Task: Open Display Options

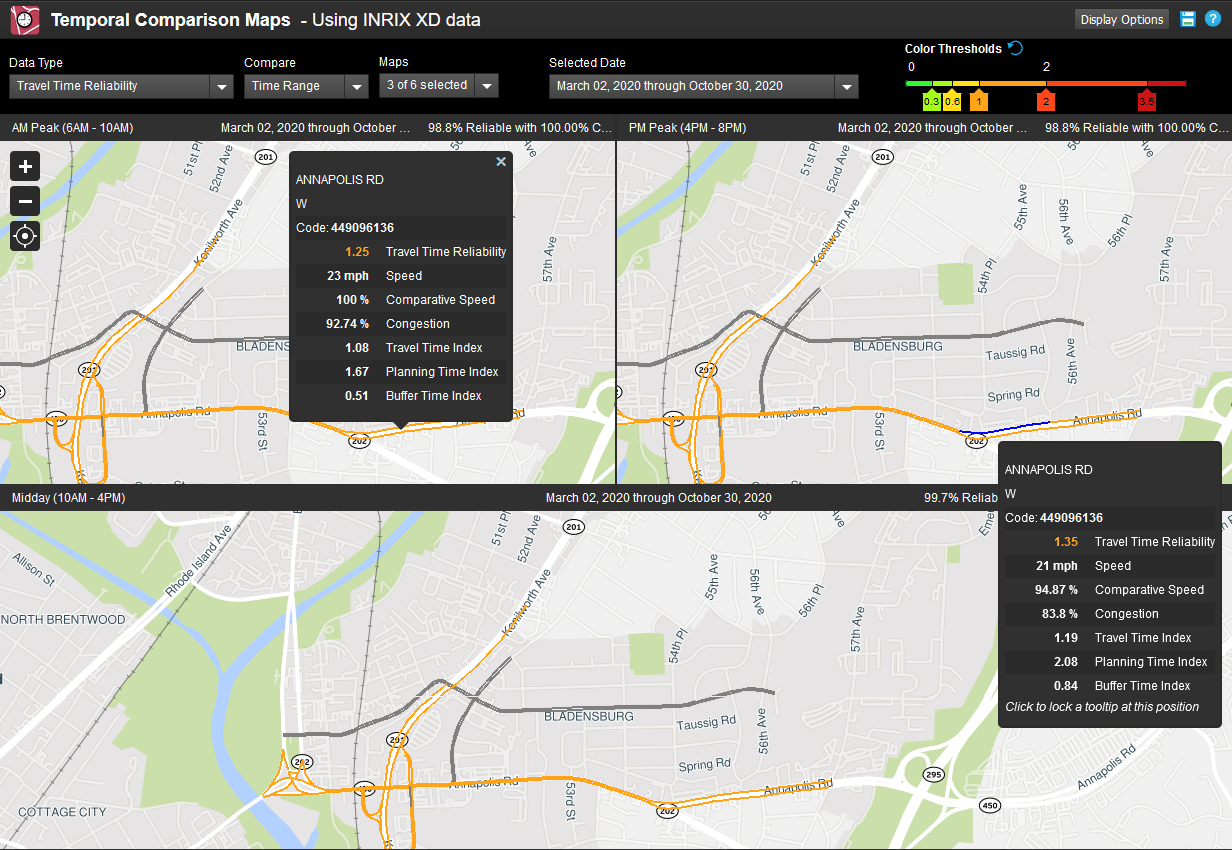Action: tap(1121, 18)
